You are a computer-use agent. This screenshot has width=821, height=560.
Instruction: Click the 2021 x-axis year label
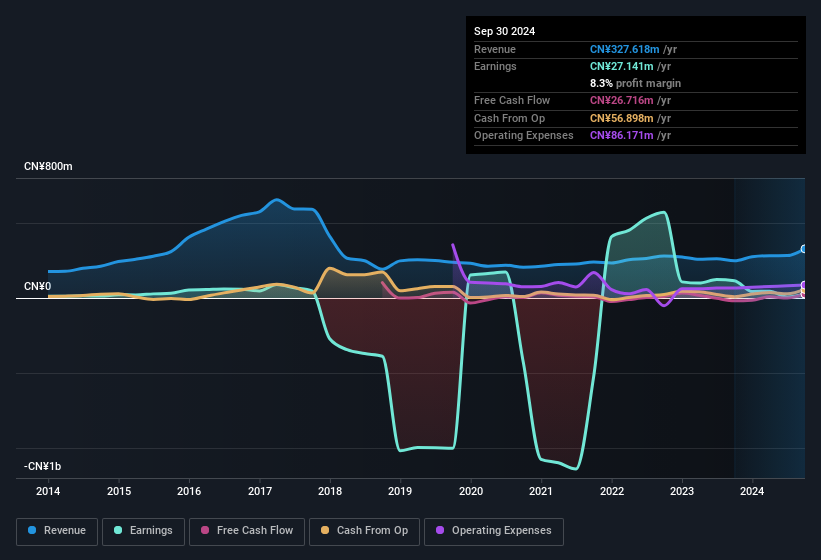pos(541,491)
